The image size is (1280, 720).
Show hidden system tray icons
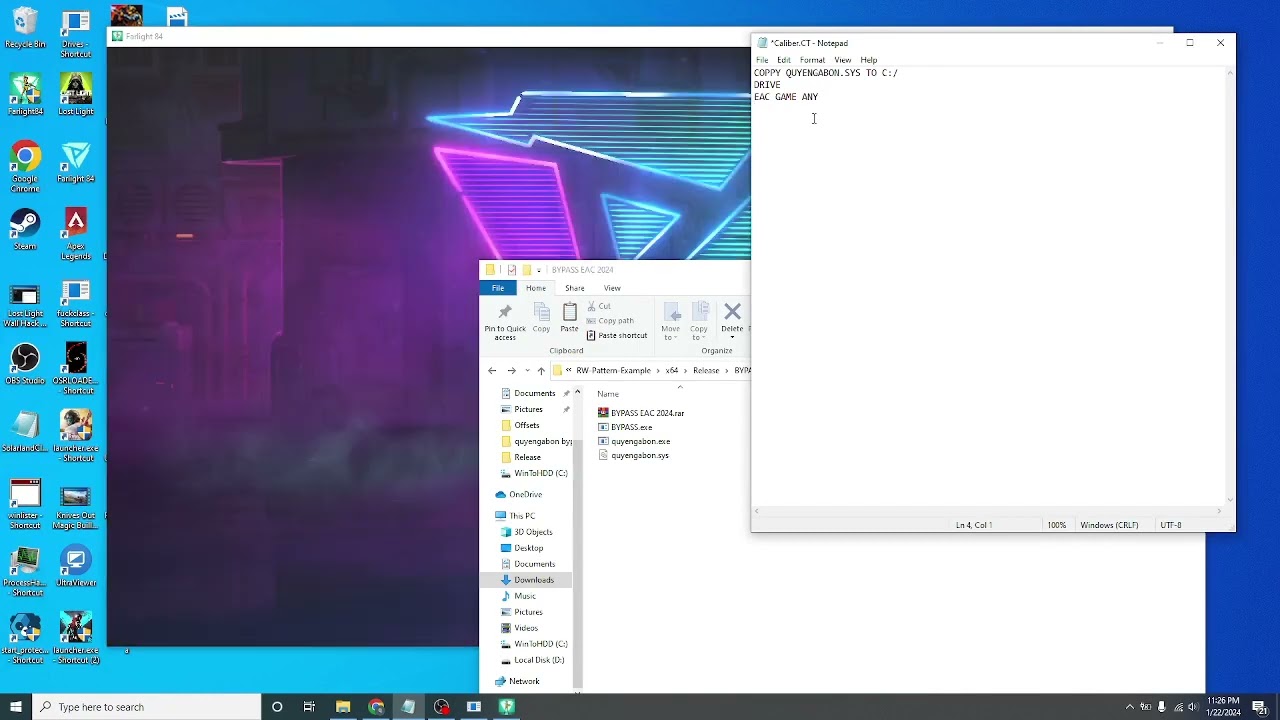tap(1130, 707)
